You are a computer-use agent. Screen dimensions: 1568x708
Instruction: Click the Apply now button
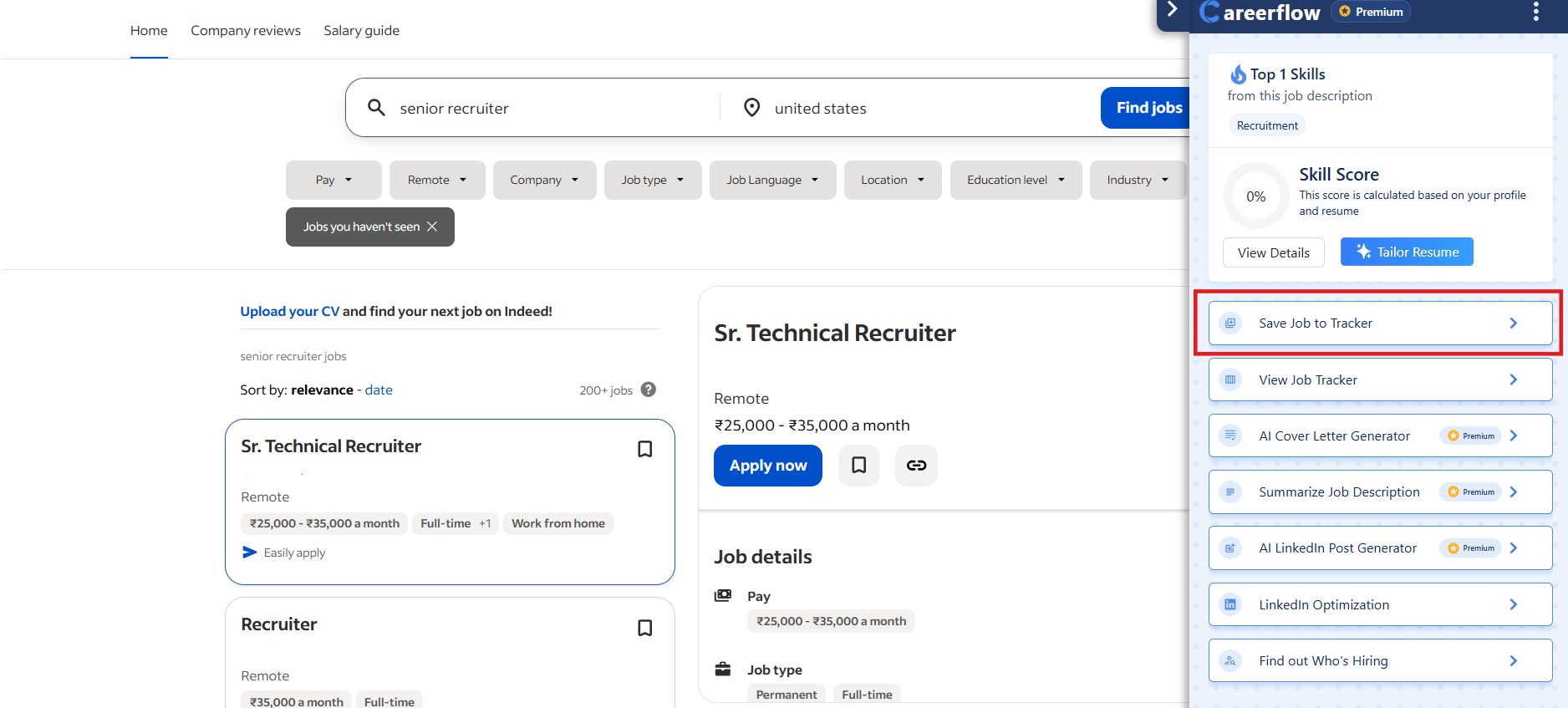[768, 466]
